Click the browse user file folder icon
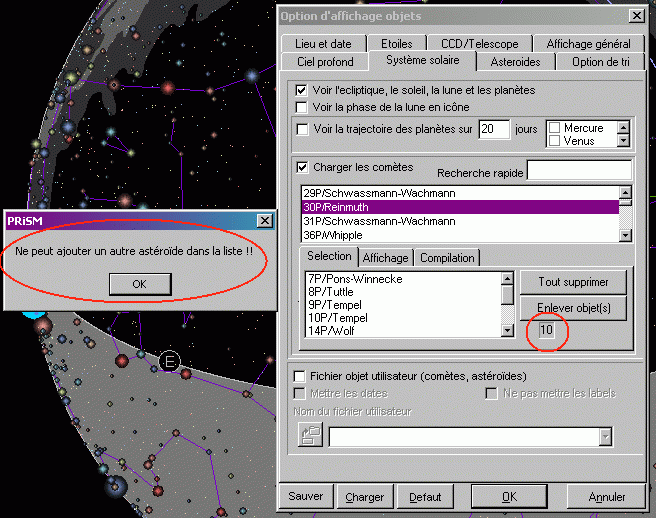Viewport: 656px width, 518px height. [x=311, y=435]
